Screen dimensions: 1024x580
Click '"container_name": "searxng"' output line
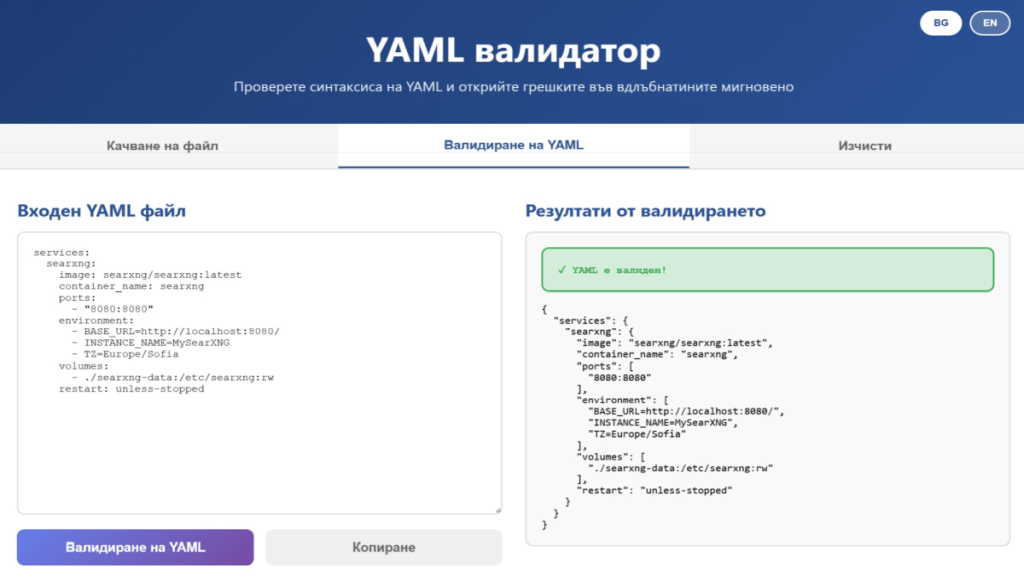coord(657,354)
